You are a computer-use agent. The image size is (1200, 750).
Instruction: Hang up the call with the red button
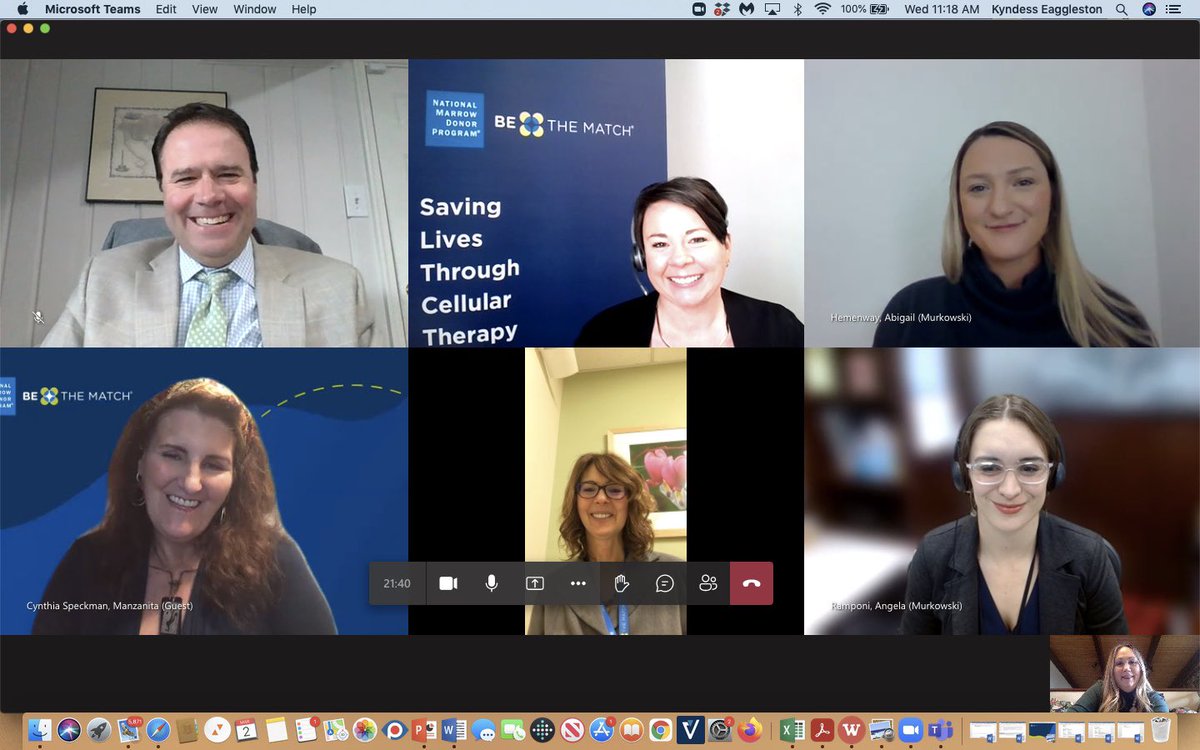point(751,583)
